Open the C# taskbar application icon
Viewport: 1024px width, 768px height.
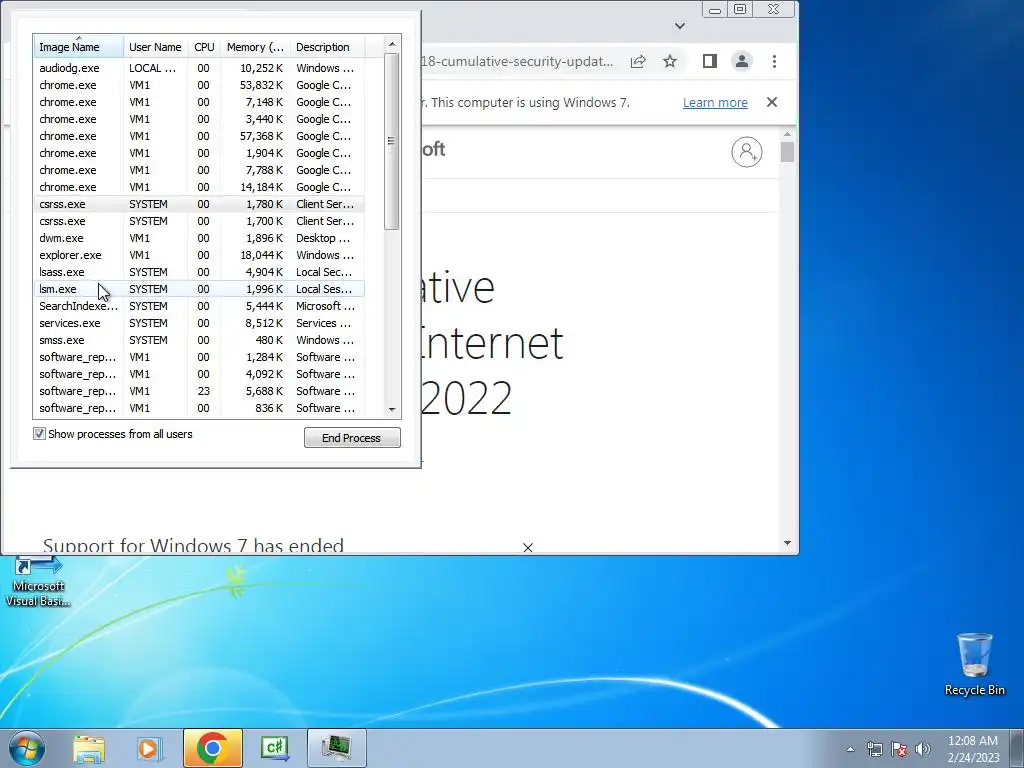[x=275, y=748]
